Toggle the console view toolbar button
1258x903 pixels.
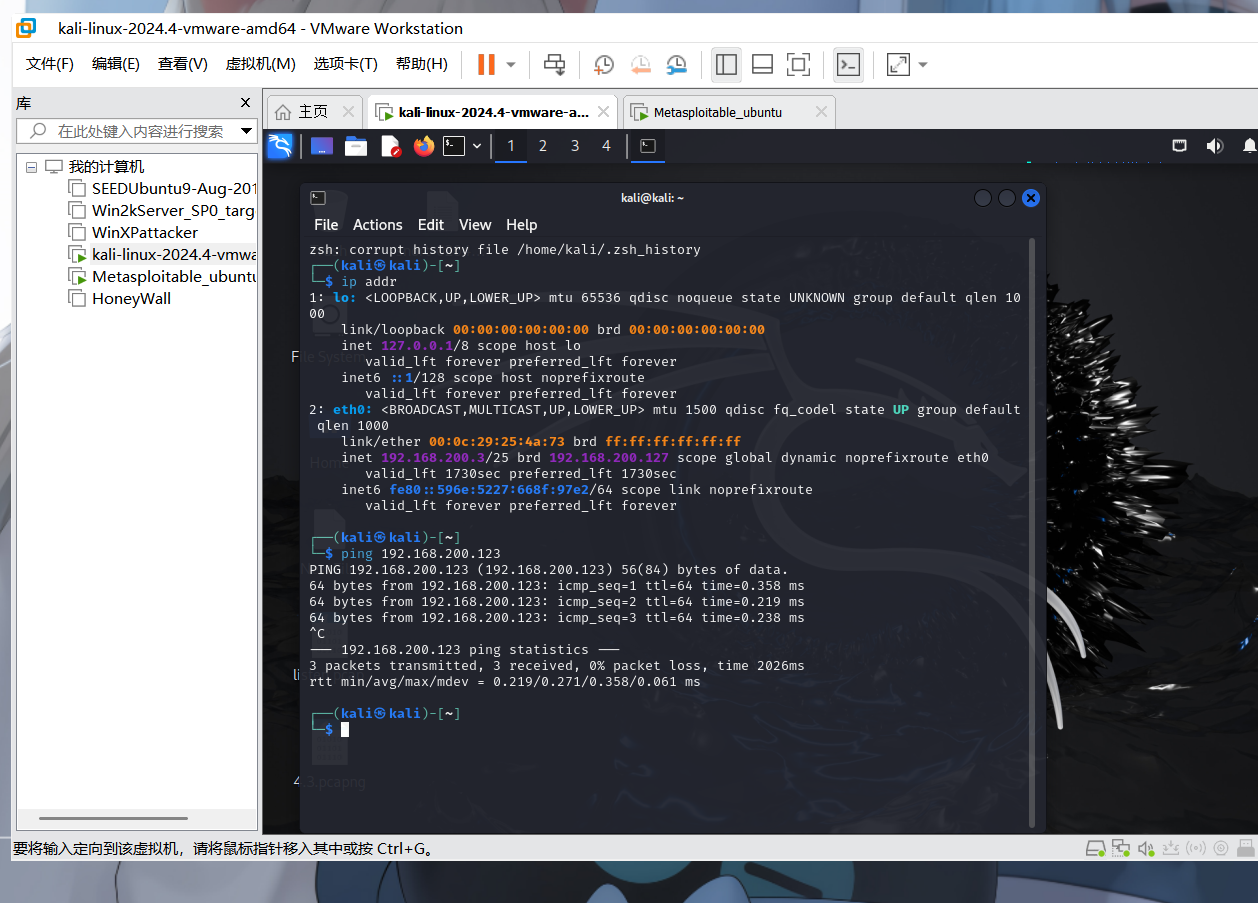pyautogui.click(x=848, y=65)
